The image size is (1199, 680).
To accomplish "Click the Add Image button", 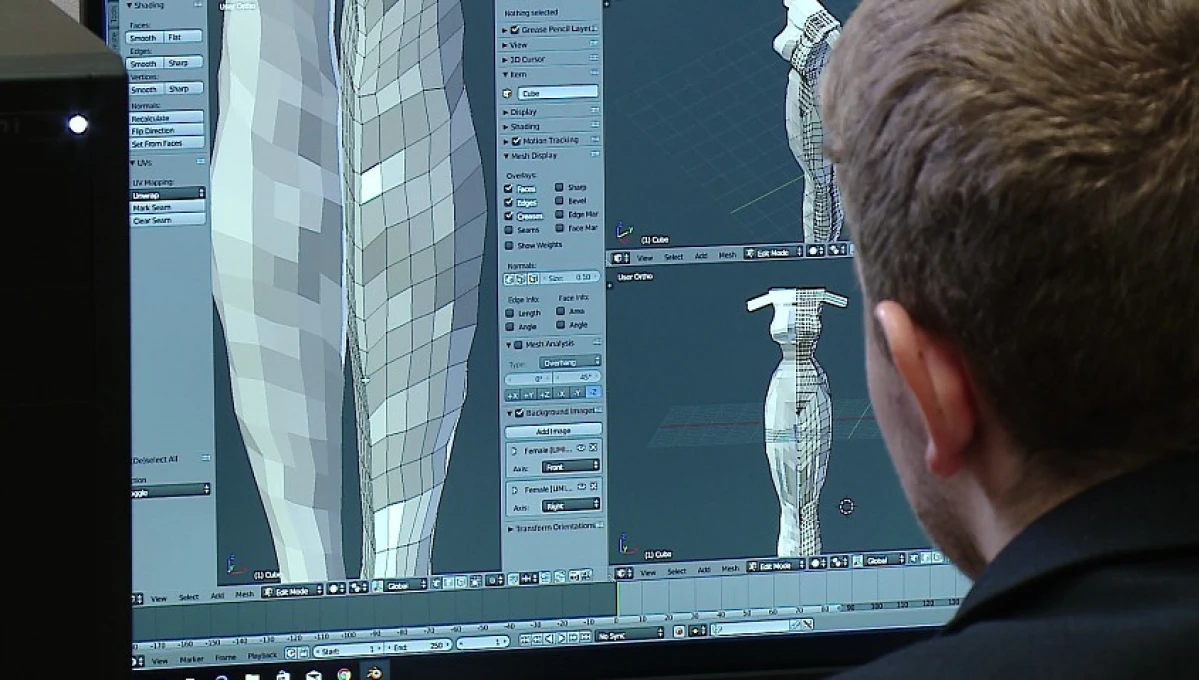I will click(x=553, y=431).
